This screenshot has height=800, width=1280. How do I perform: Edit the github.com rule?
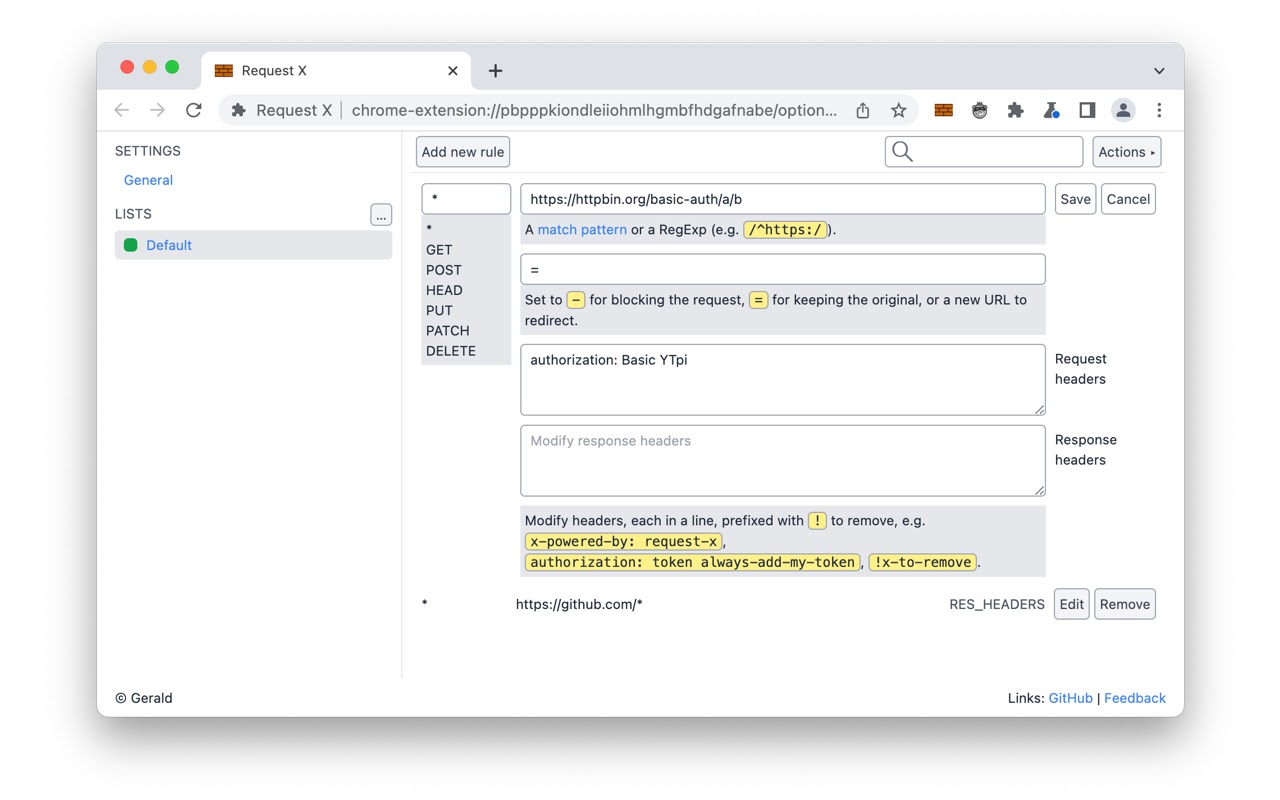pos(1071,604)
